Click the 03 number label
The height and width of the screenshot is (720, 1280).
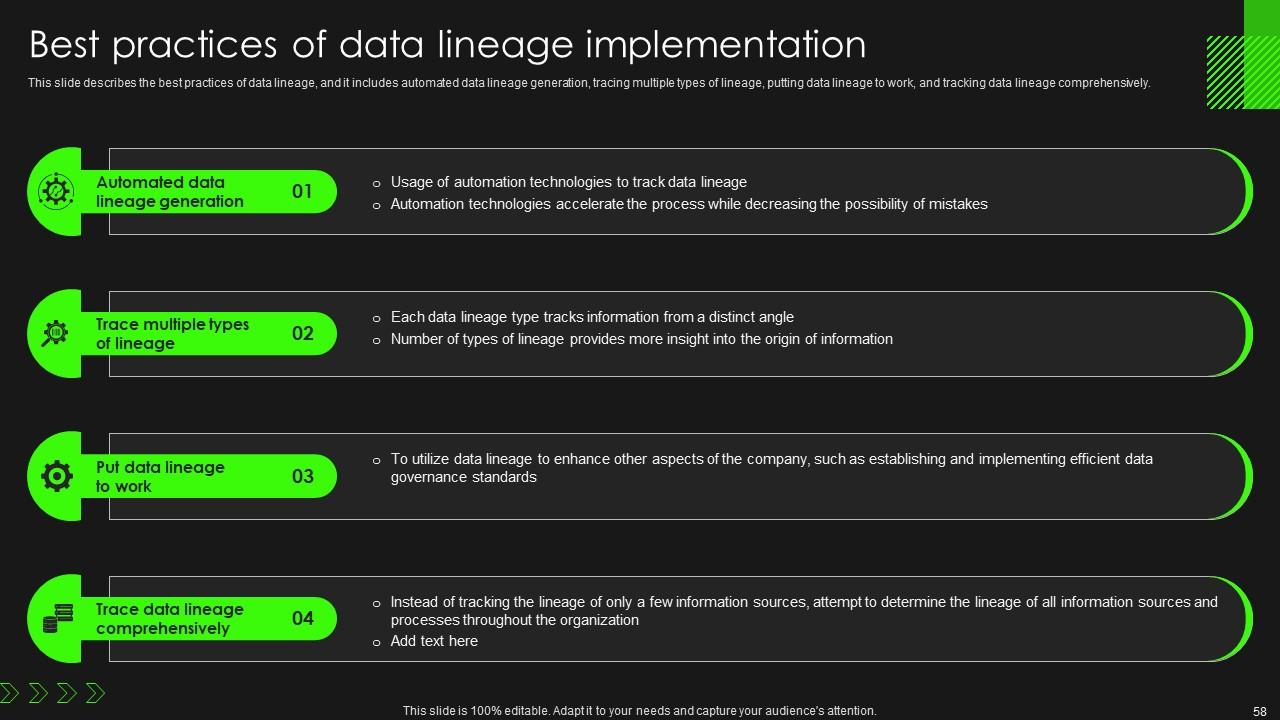tap(302, 476)
